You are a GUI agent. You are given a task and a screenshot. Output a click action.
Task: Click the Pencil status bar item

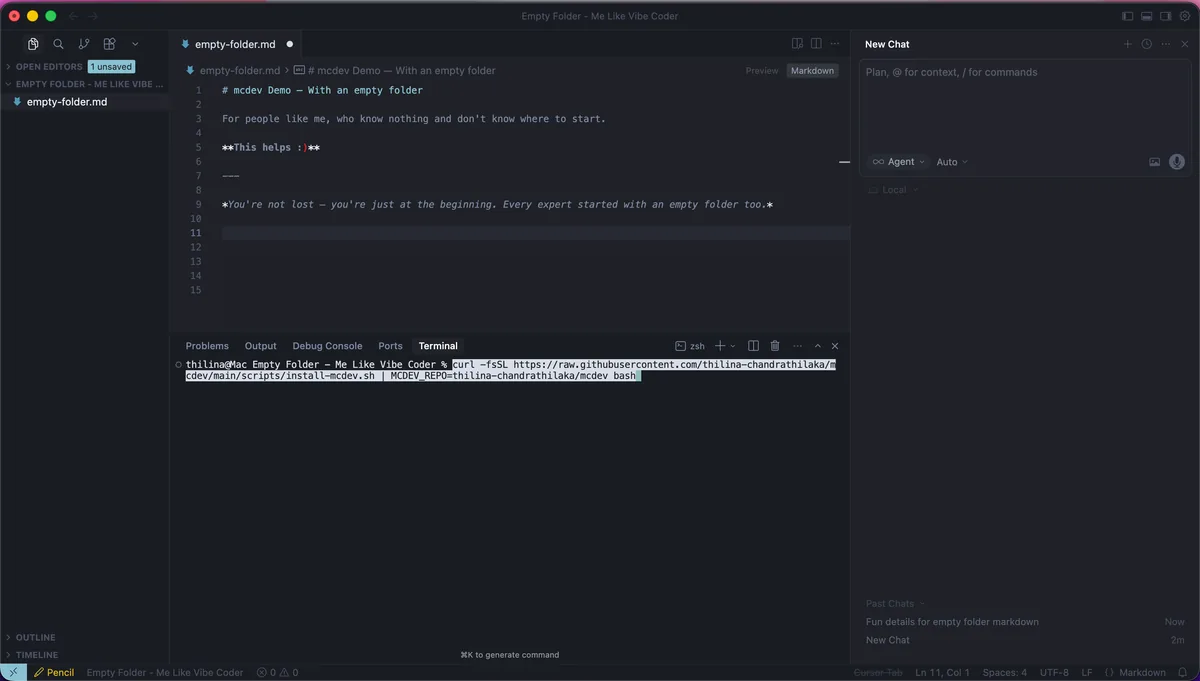[x=54, y=673]
